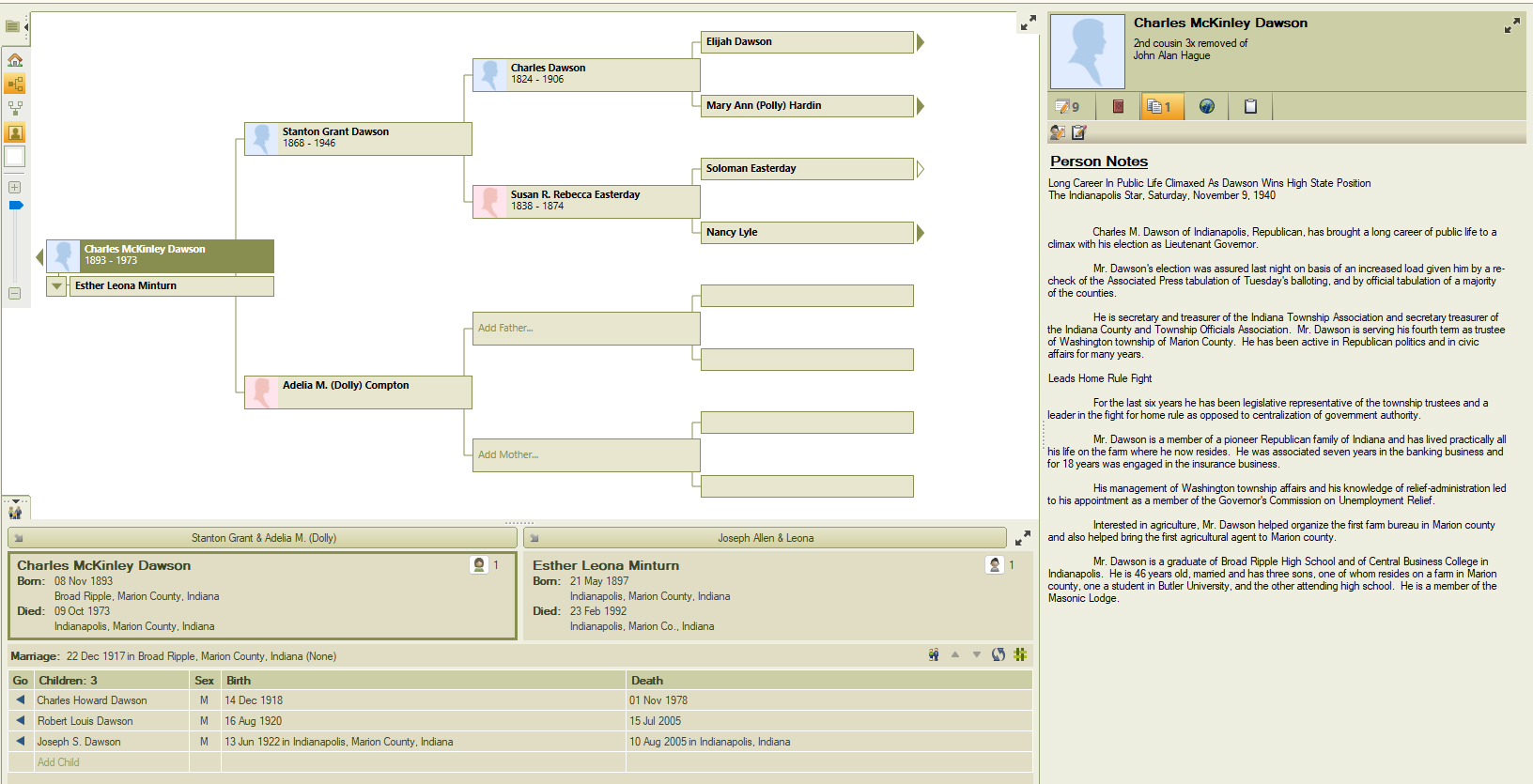Open the web links globe icon

[1207, 107]
